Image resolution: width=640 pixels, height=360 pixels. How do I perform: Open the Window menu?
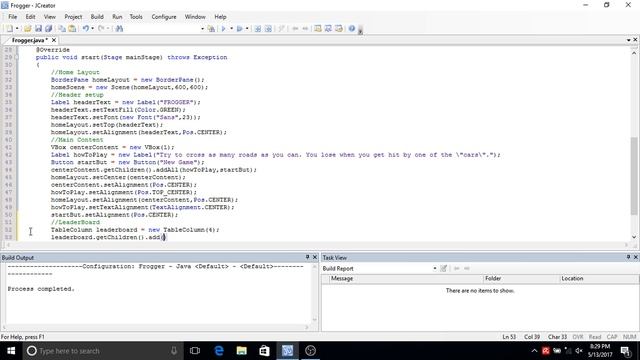195,17
